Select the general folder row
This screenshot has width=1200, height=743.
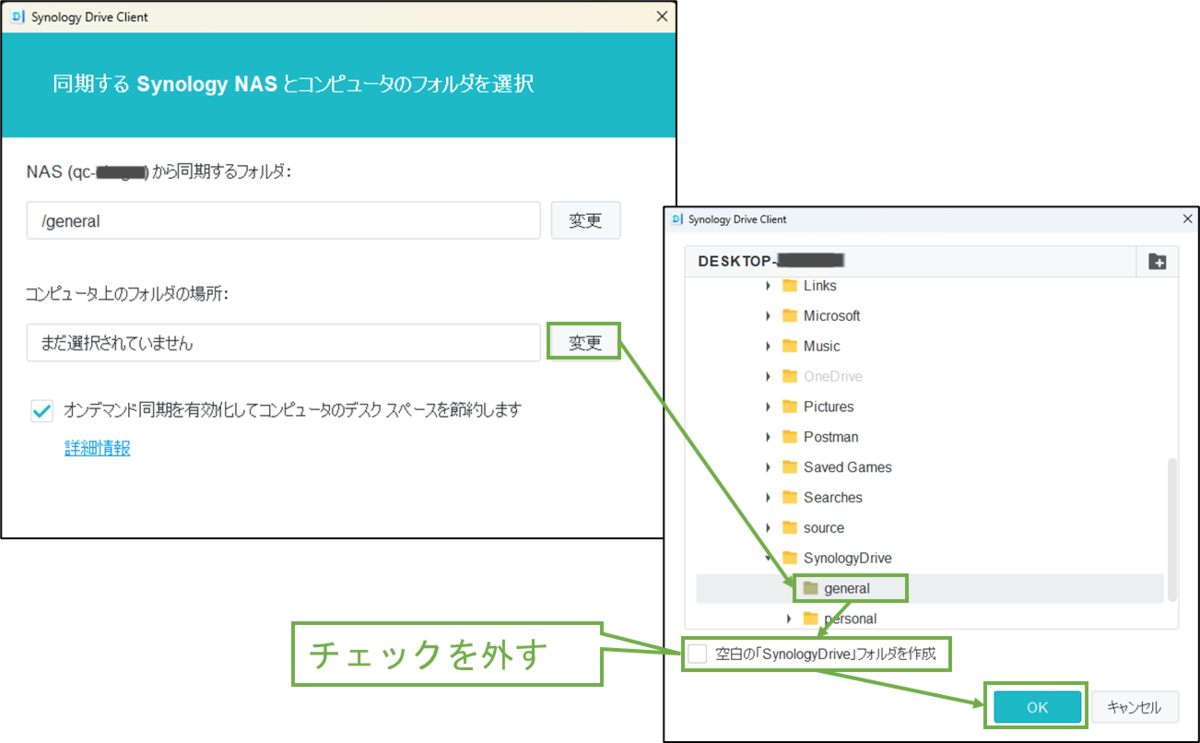930,588
